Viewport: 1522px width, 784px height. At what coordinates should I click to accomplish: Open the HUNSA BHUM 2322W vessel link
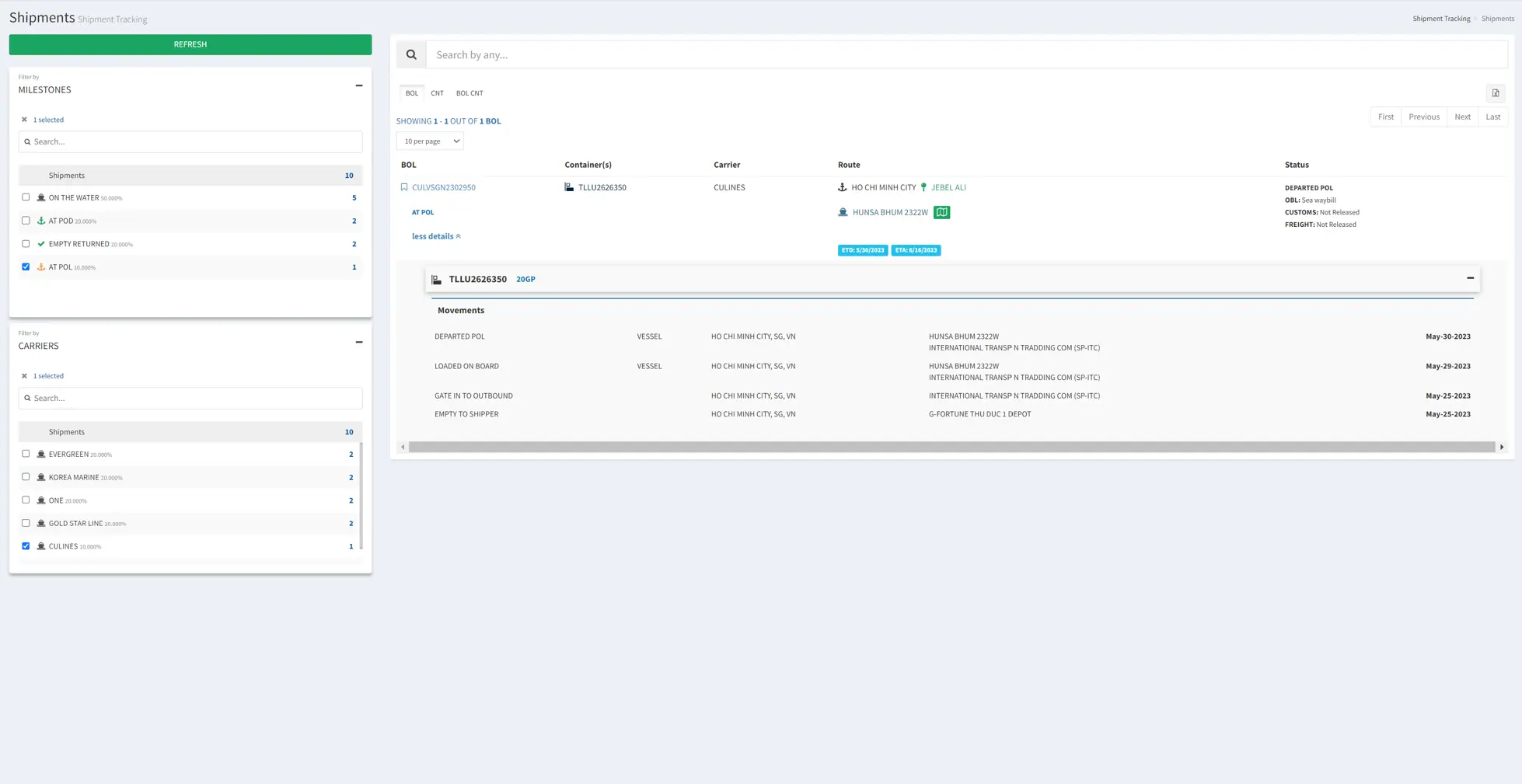pos(890,212)
